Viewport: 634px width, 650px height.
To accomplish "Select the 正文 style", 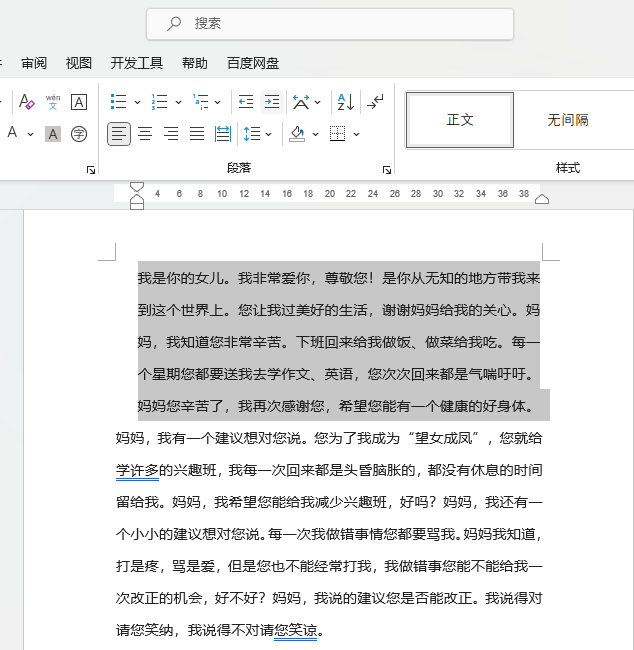I will point(460,120).
